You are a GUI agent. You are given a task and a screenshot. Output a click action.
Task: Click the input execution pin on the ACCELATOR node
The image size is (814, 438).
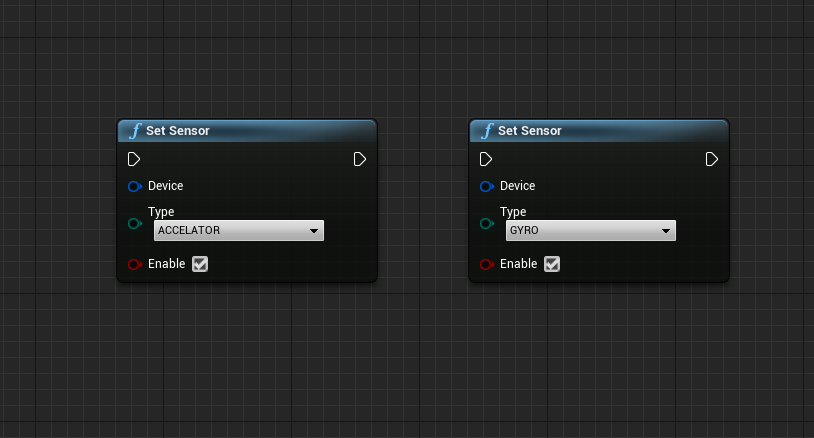click(x=134, y=159)
